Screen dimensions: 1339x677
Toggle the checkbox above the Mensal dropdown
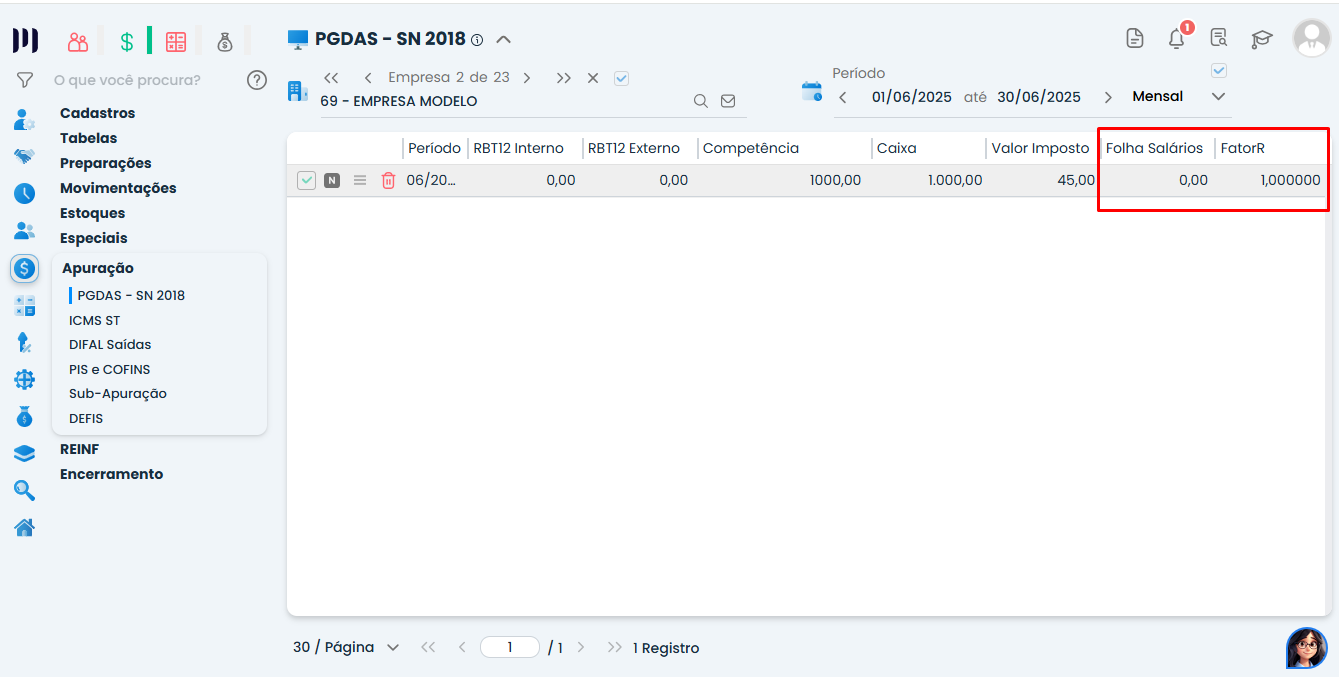(1218, 71)
